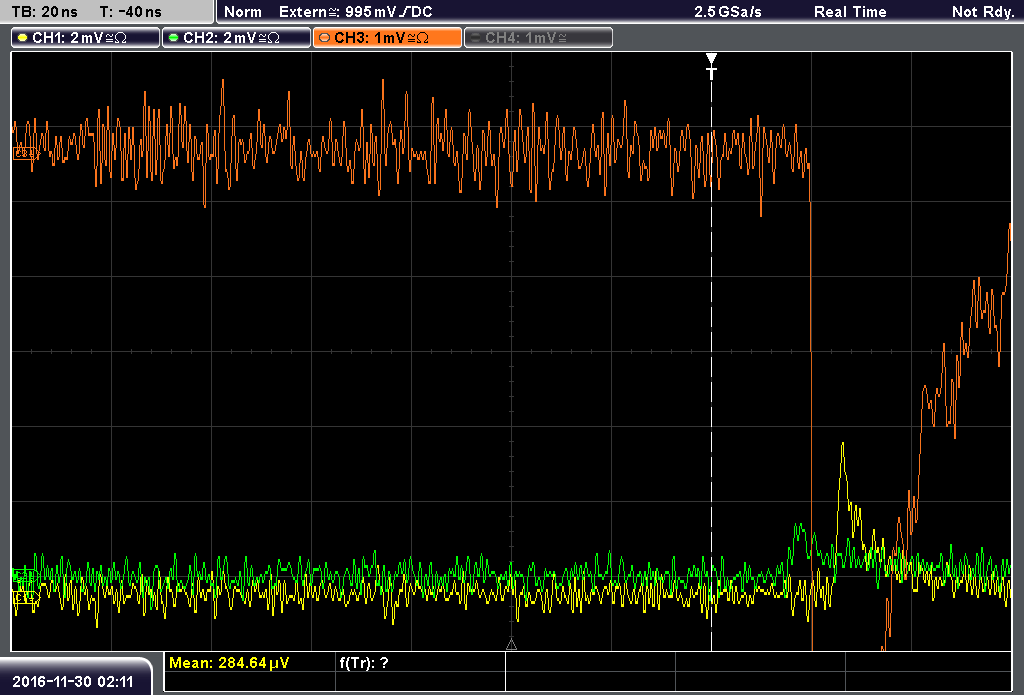The height and width of the screenshot is (695, 1024).
Task: Click the Real Time acquisition mode label
Action: [850, 12]
